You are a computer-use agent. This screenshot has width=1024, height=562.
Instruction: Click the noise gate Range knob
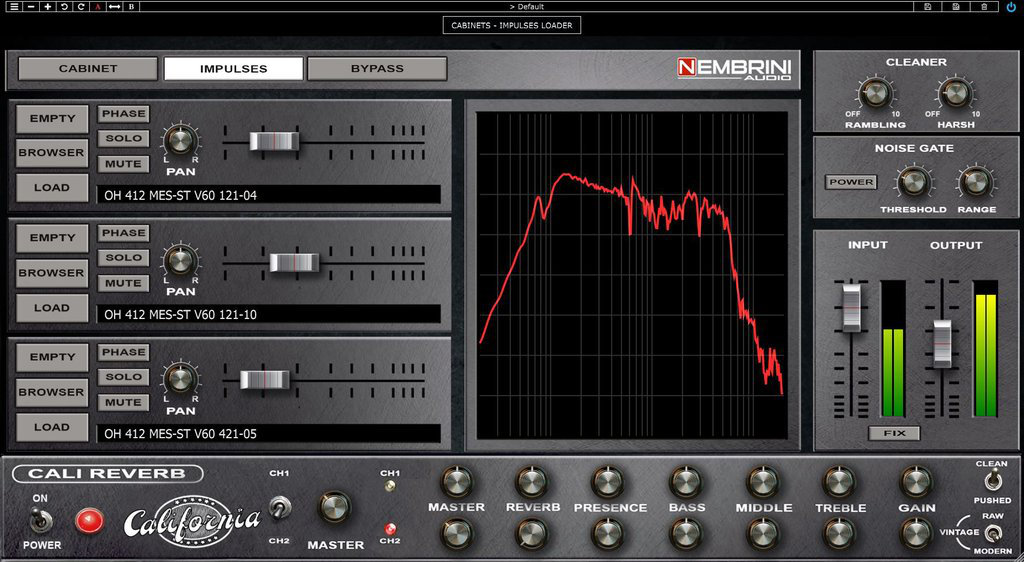click(x=976, y=182)
